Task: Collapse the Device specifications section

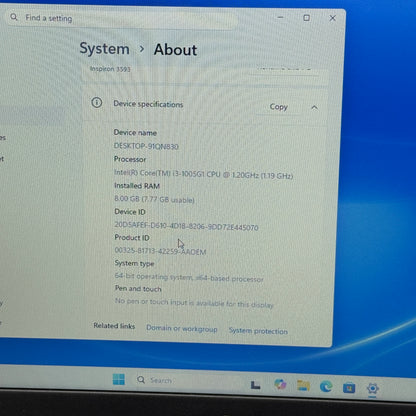Action: point(314,108)
